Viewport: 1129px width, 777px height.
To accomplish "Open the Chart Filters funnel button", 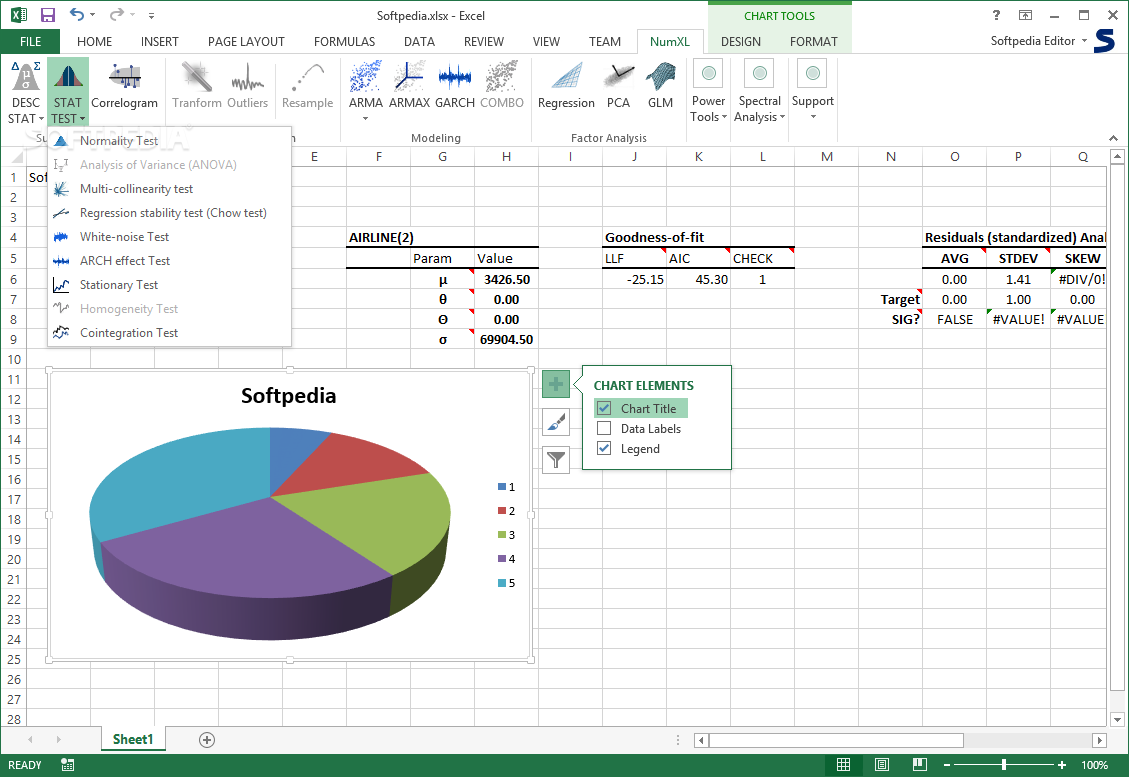I will [556, 459].
